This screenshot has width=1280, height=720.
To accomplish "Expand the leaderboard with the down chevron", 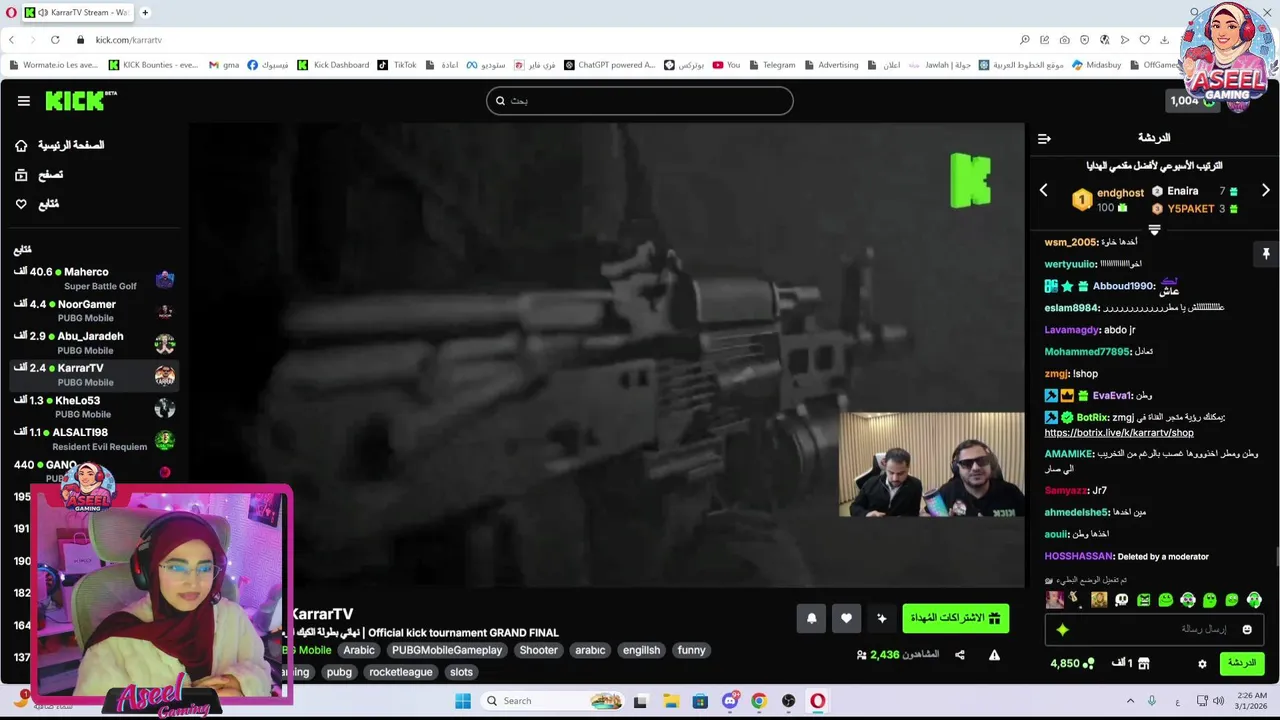I will [1154, 230].
